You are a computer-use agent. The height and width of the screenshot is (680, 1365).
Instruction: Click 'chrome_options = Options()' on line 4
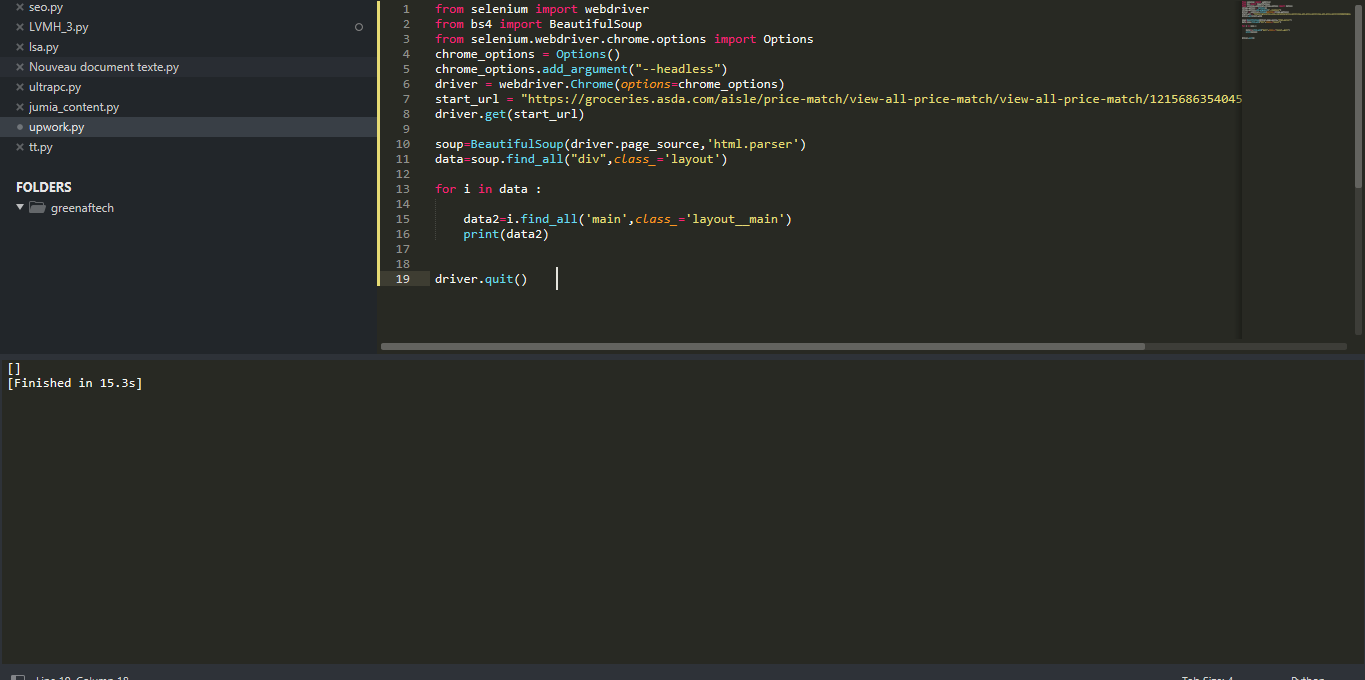(528, 54)
